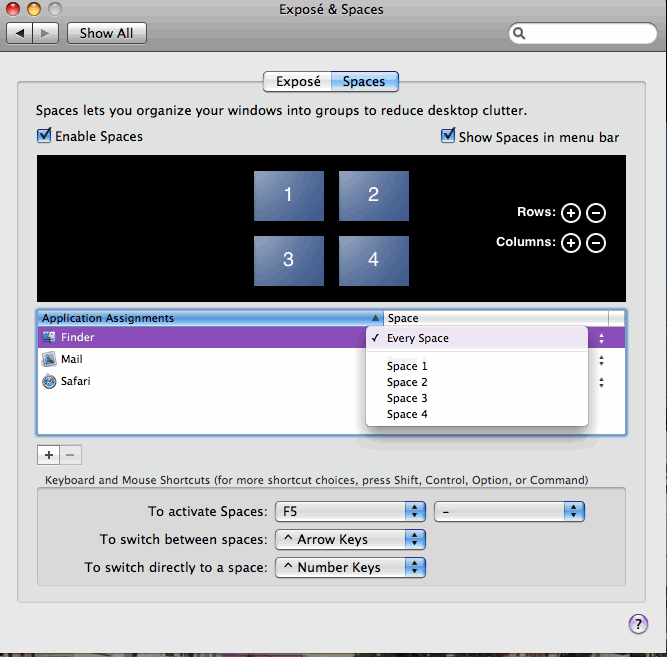667x657 pixels.
Task: Click the sort triangle in Application Assignments header
Action: (x=375, y=318)
